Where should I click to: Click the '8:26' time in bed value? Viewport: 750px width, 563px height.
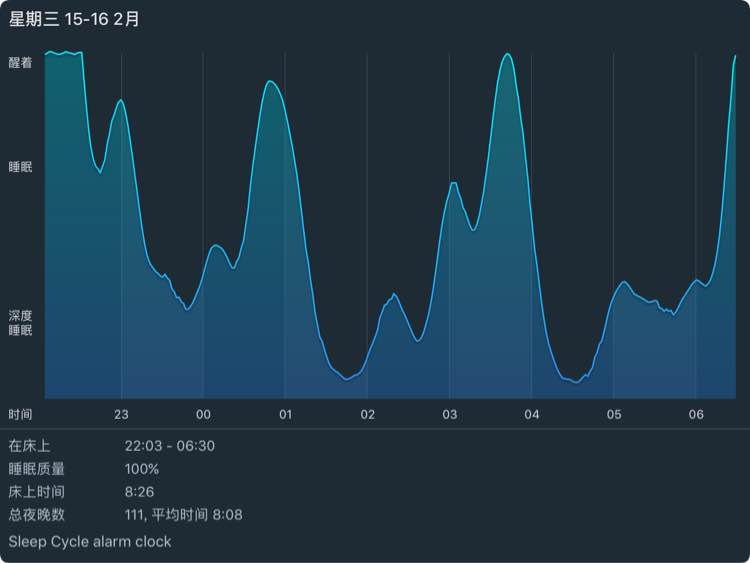(139, 492)
